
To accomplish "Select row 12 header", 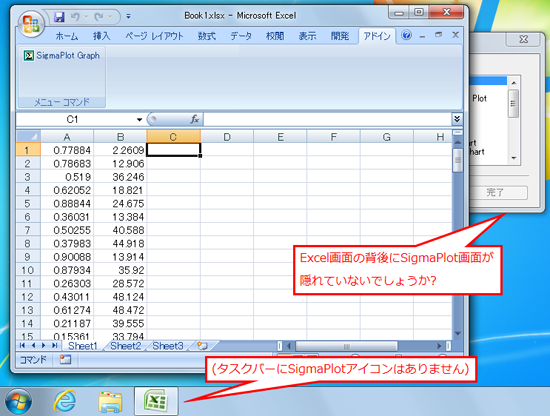I will pyautogui.click(x=28, y=297).
